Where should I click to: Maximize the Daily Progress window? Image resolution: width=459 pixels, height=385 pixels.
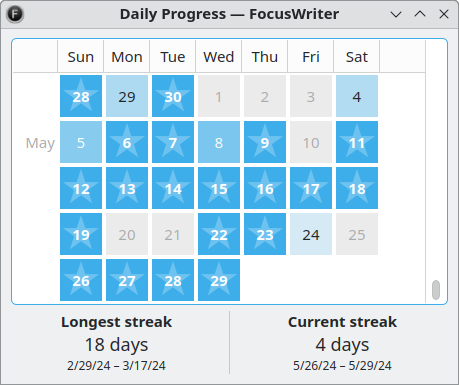click(x=420, y=14)
